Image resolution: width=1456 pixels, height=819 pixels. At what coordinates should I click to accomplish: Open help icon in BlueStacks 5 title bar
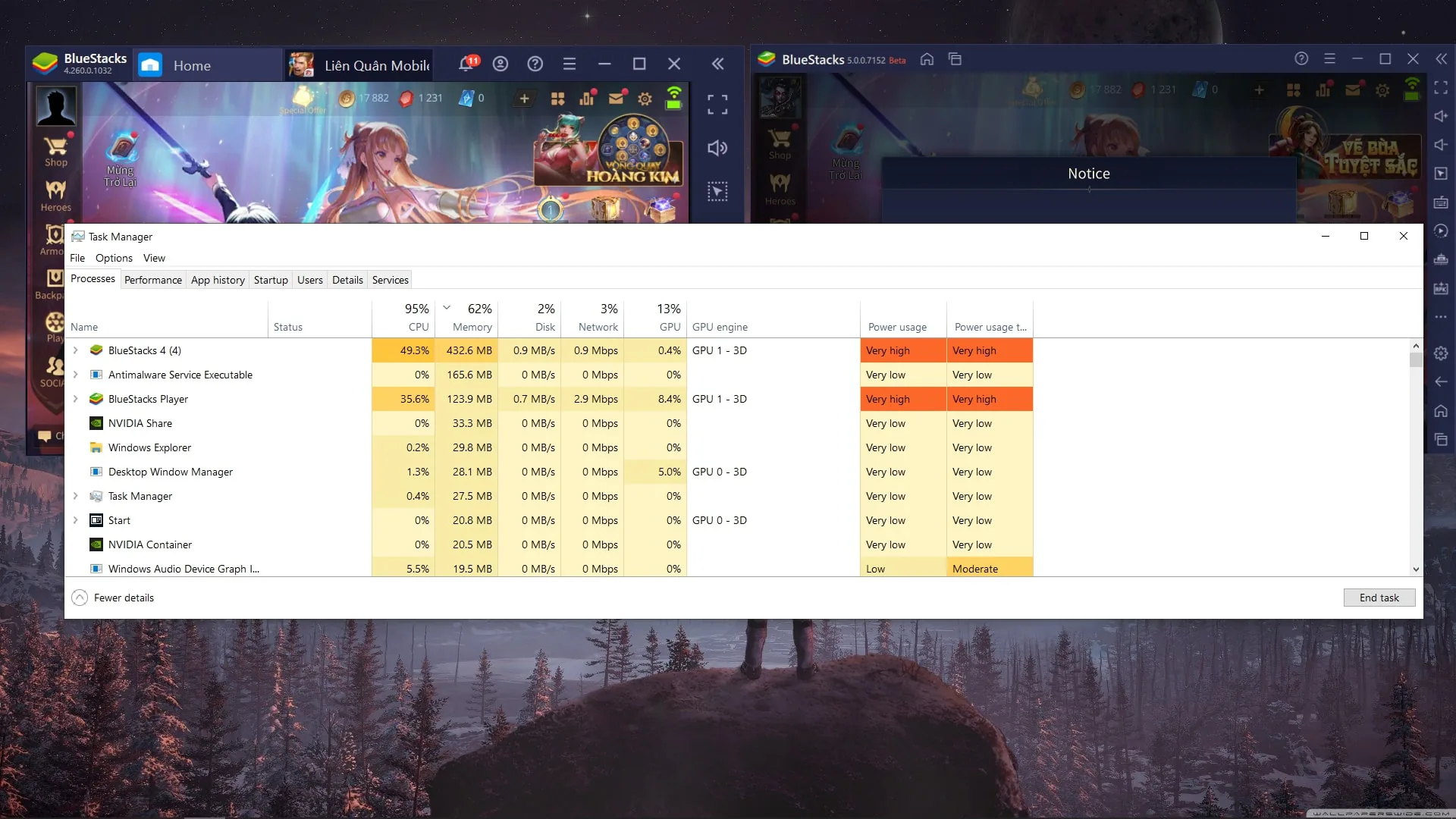[1301, 58]
